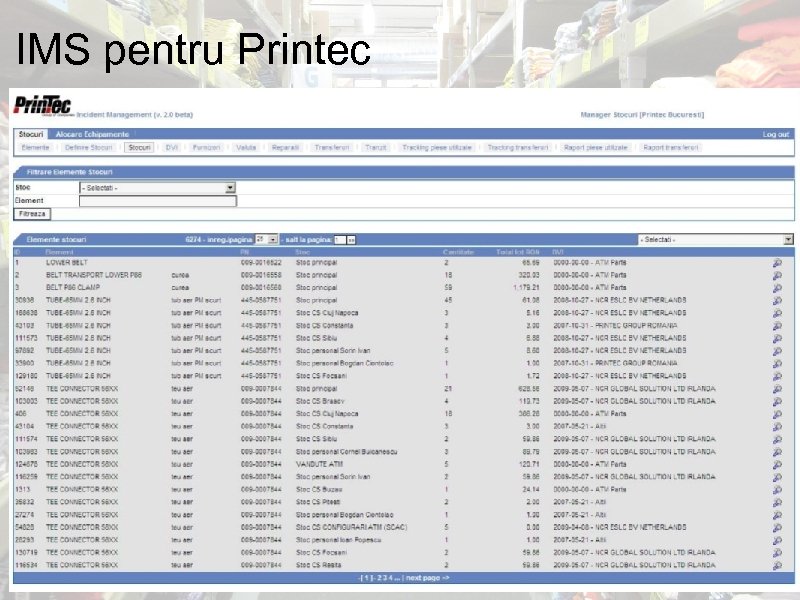Open details icon for BELT TRANSPORT LOWER P86

(777, 276)
